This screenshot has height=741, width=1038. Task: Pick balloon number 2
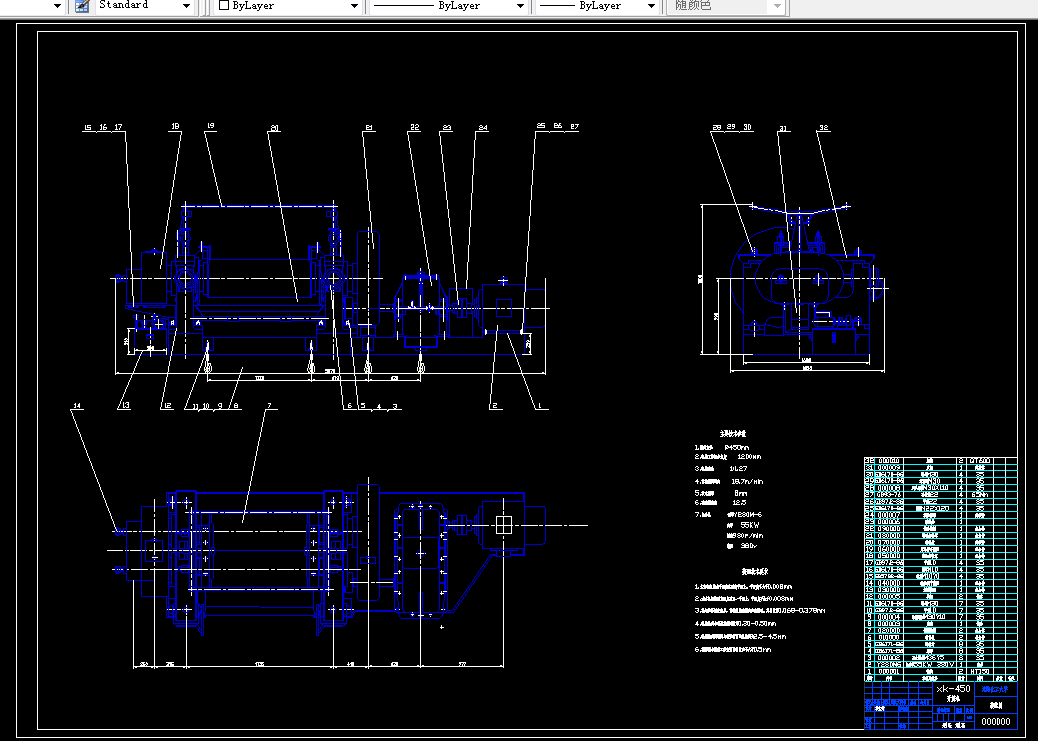[495, 406]
